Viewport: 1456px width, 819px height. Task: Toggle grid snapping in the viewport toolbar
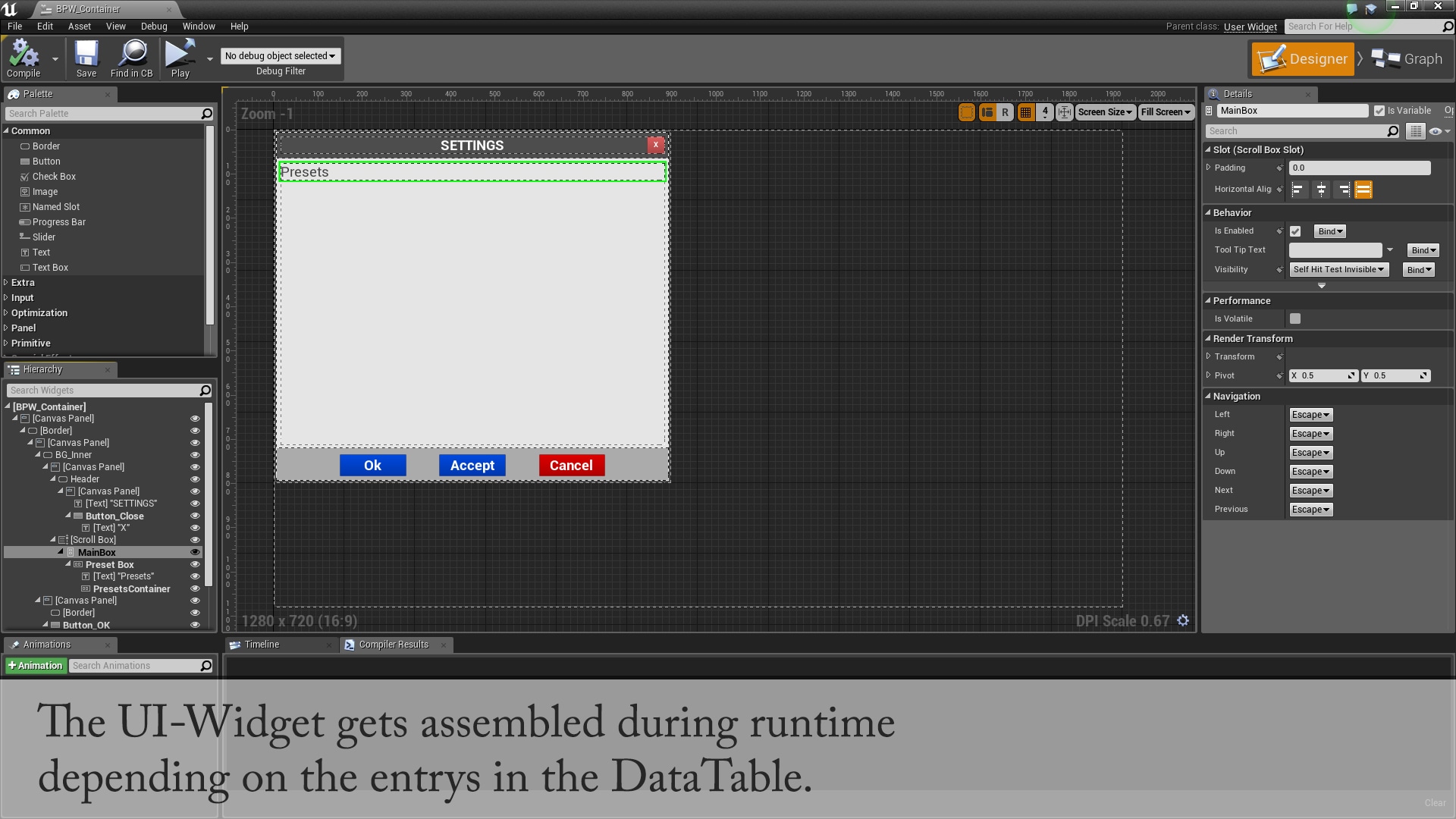click(1025, 111)
